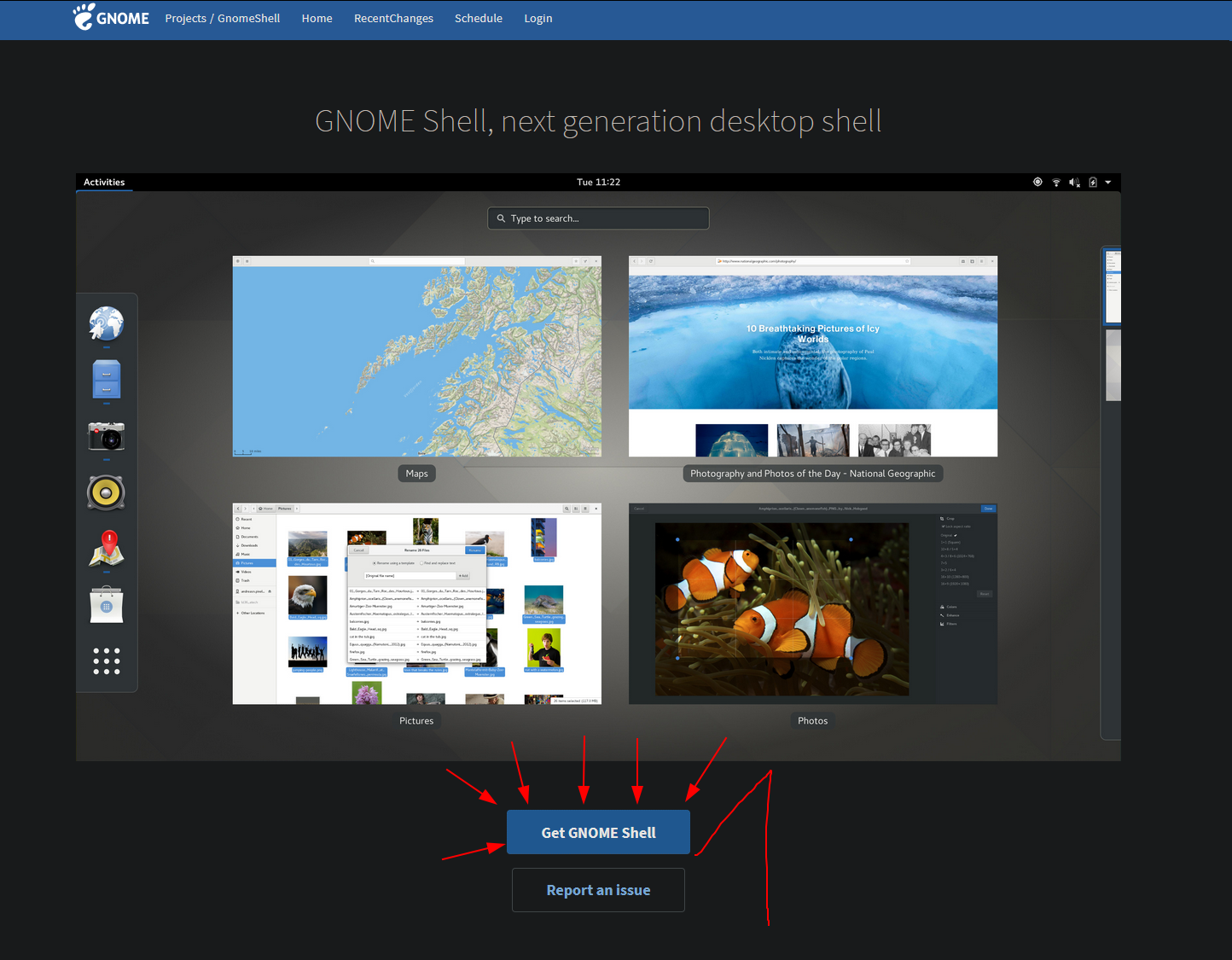Show applications grid icon in dash
1232x960 pixels.
coord(107,660)
